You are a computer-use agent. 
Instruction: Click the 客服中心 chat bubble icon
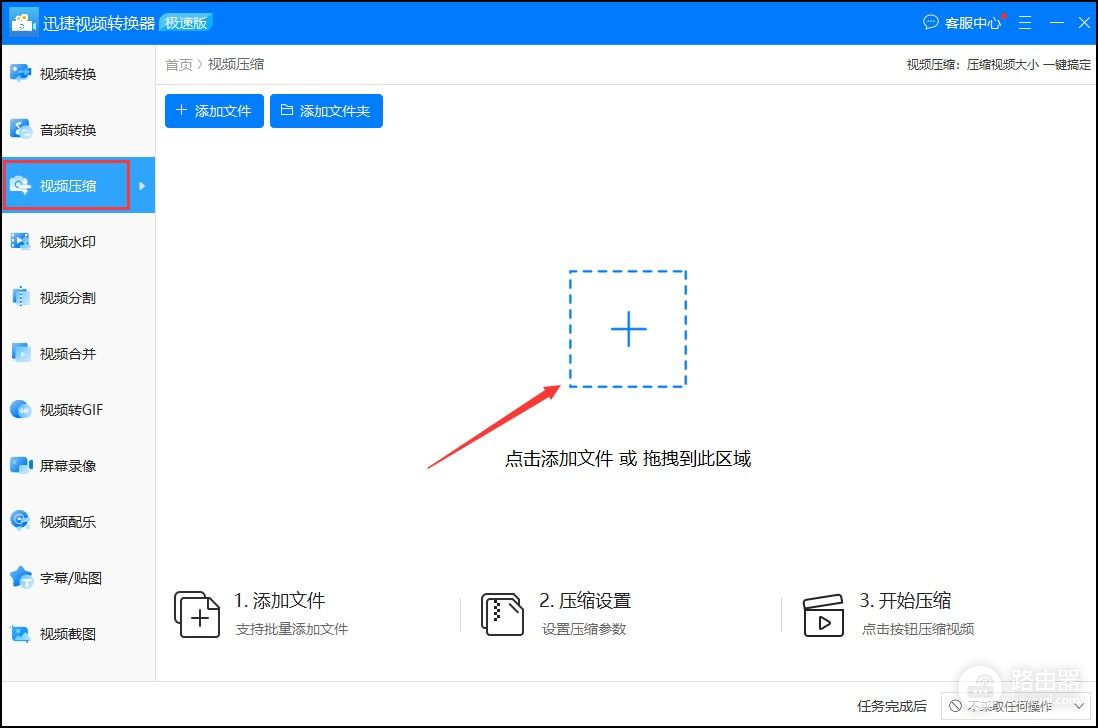(x=930, y=22)
